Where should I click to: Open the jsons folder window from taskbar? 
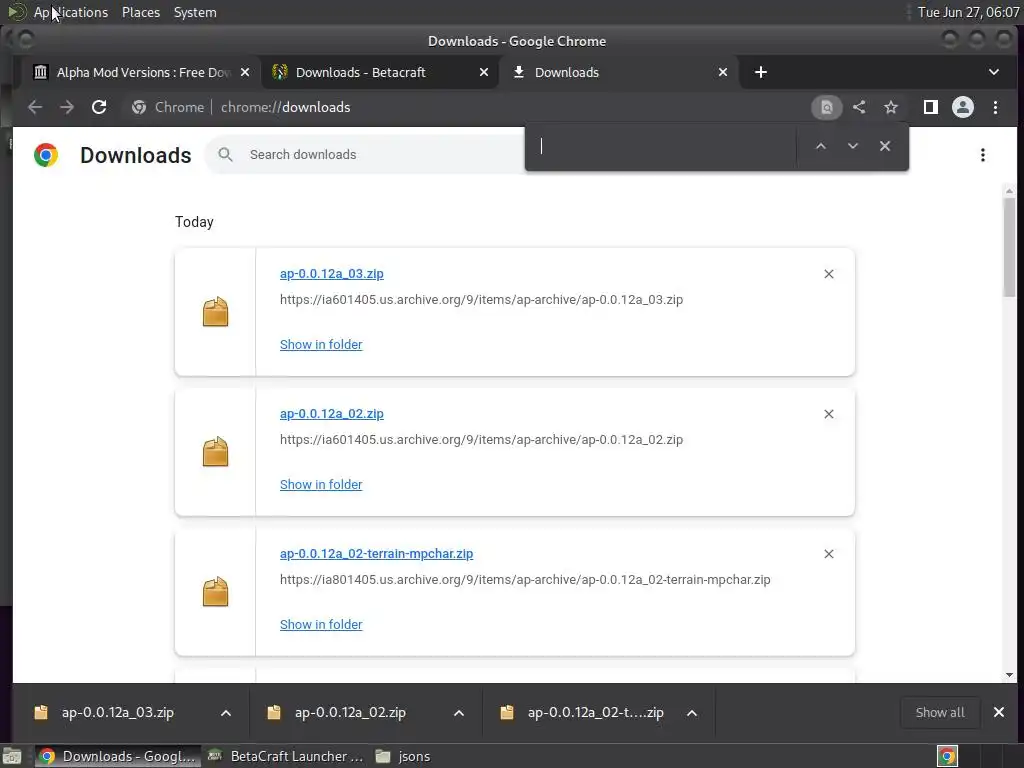tap(404, 756)
